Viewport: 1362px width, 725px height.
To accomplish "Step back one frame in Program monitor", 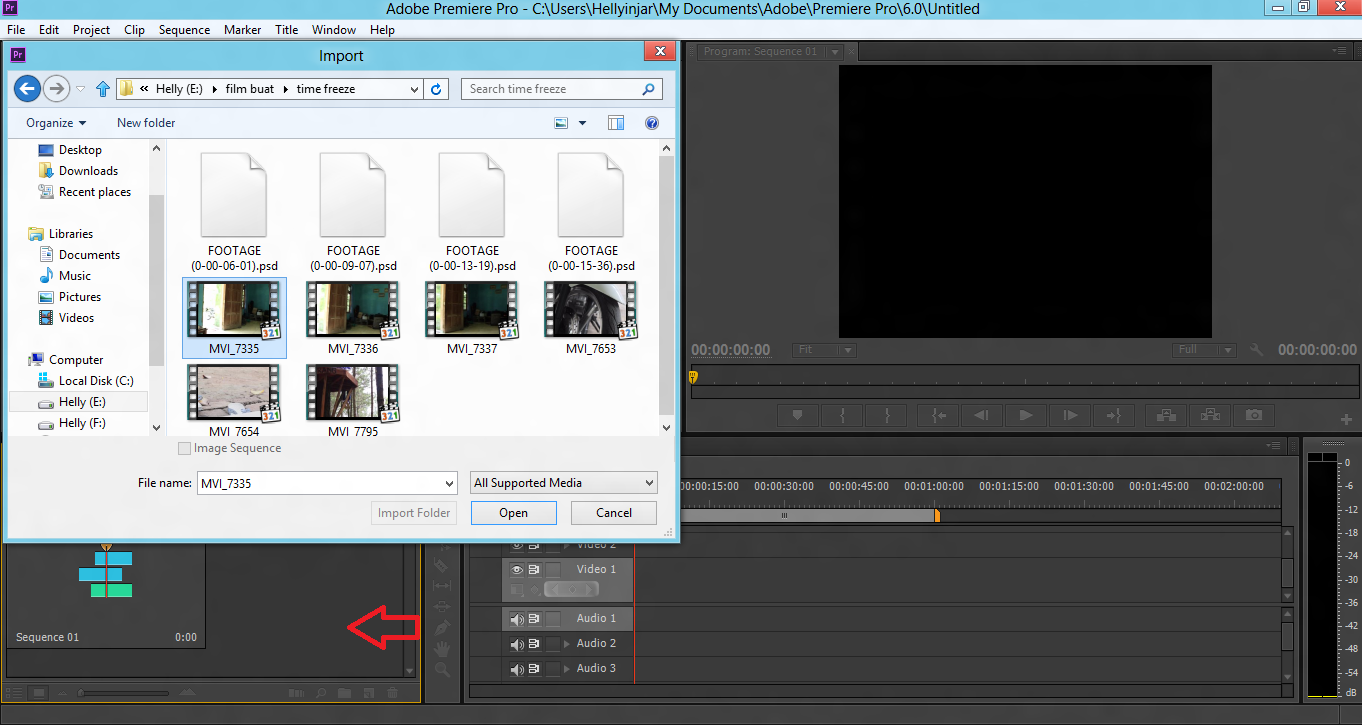I will click(982, 415).
